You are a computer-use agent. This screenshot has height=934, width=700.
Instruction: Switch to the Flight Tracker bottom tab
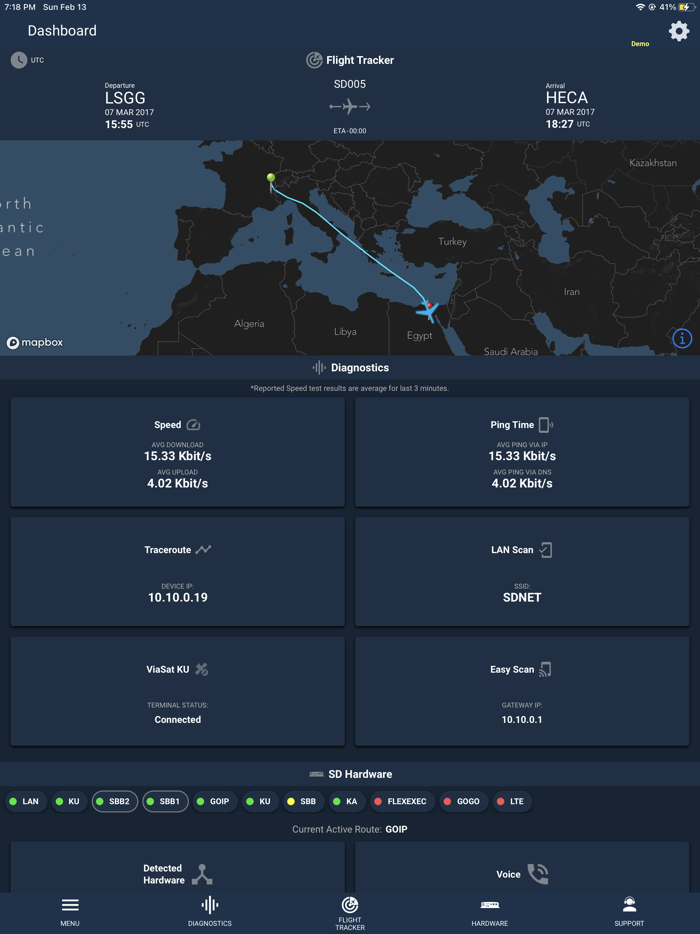pos(350,914)
